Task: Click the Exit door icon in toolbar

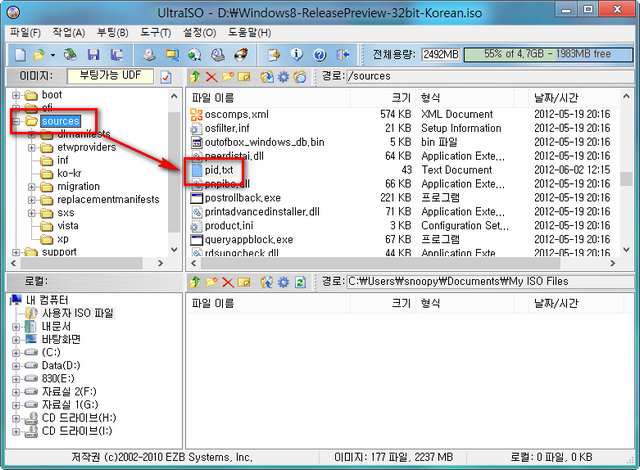Action: 343,55
